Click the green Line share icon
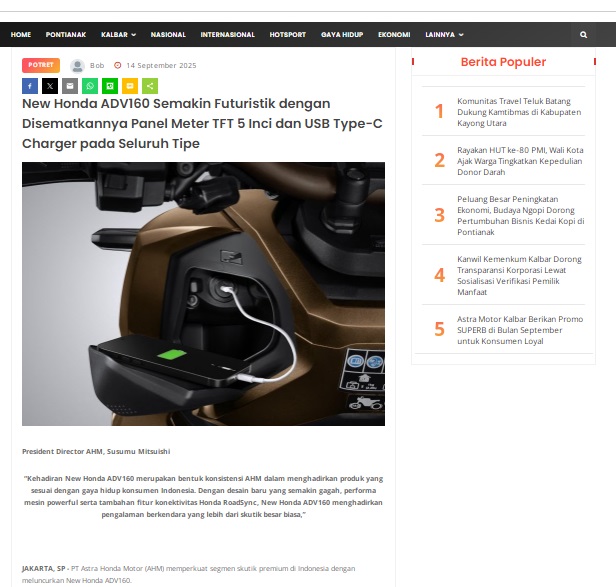The height and width of the screenshot is (587, 616). point(110,86)
